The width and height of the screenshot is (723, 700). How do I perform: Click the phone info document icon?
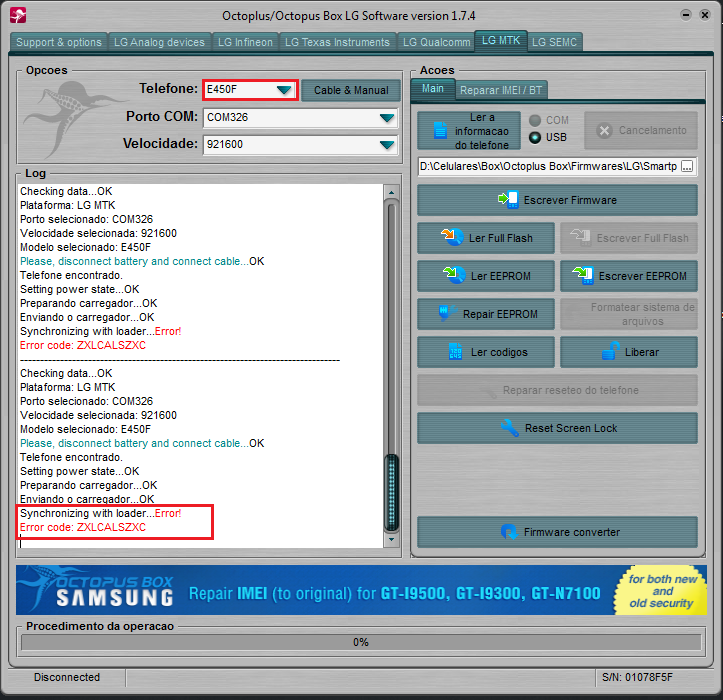click(440, 131)
